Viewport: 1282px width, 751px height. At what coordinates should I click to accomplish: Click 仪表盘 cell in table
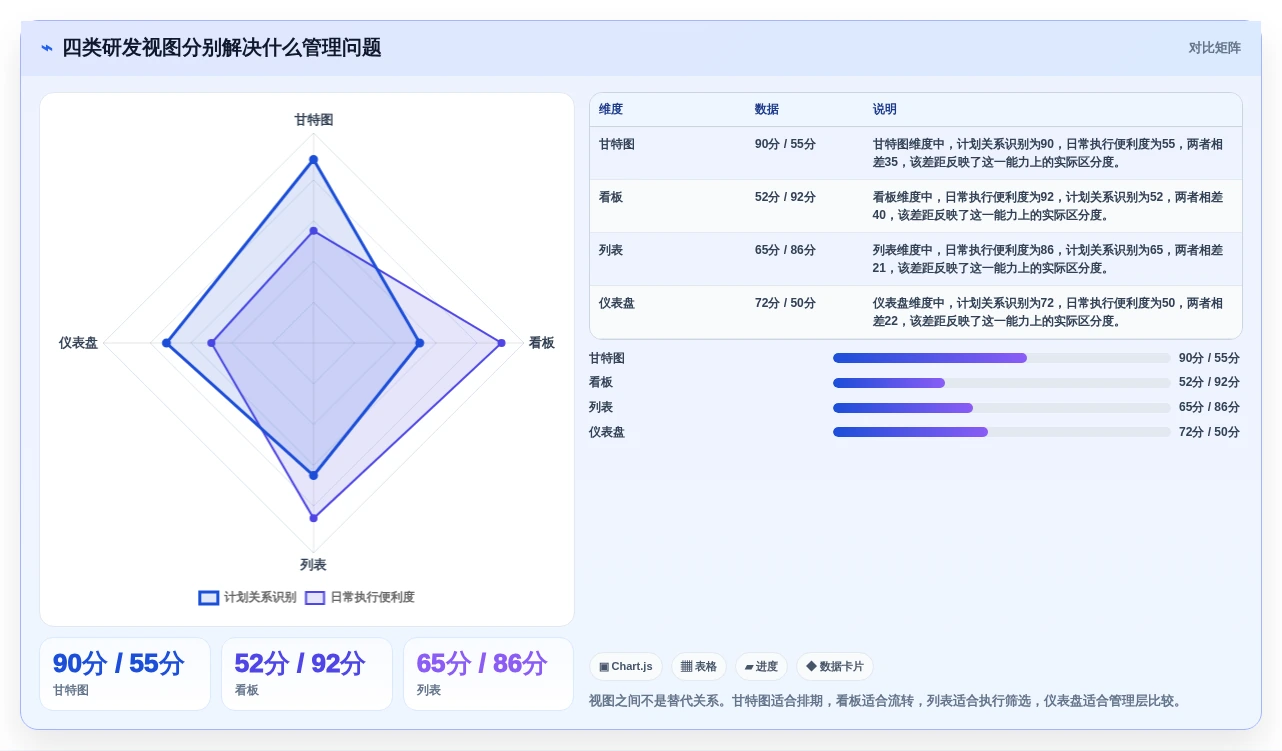(x=617, y=303)
